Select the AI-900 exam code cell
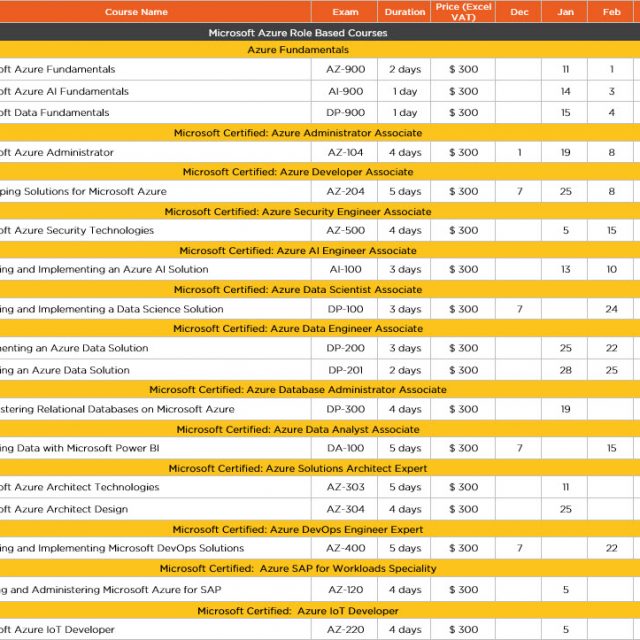The height and width of the screenshot is (640, 640). 344,92
